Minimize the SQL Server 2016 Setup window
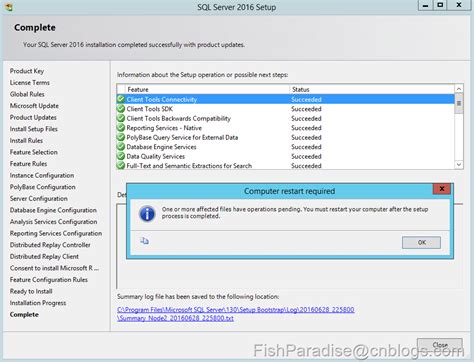The image size is (474, 362). pos(425,5)
